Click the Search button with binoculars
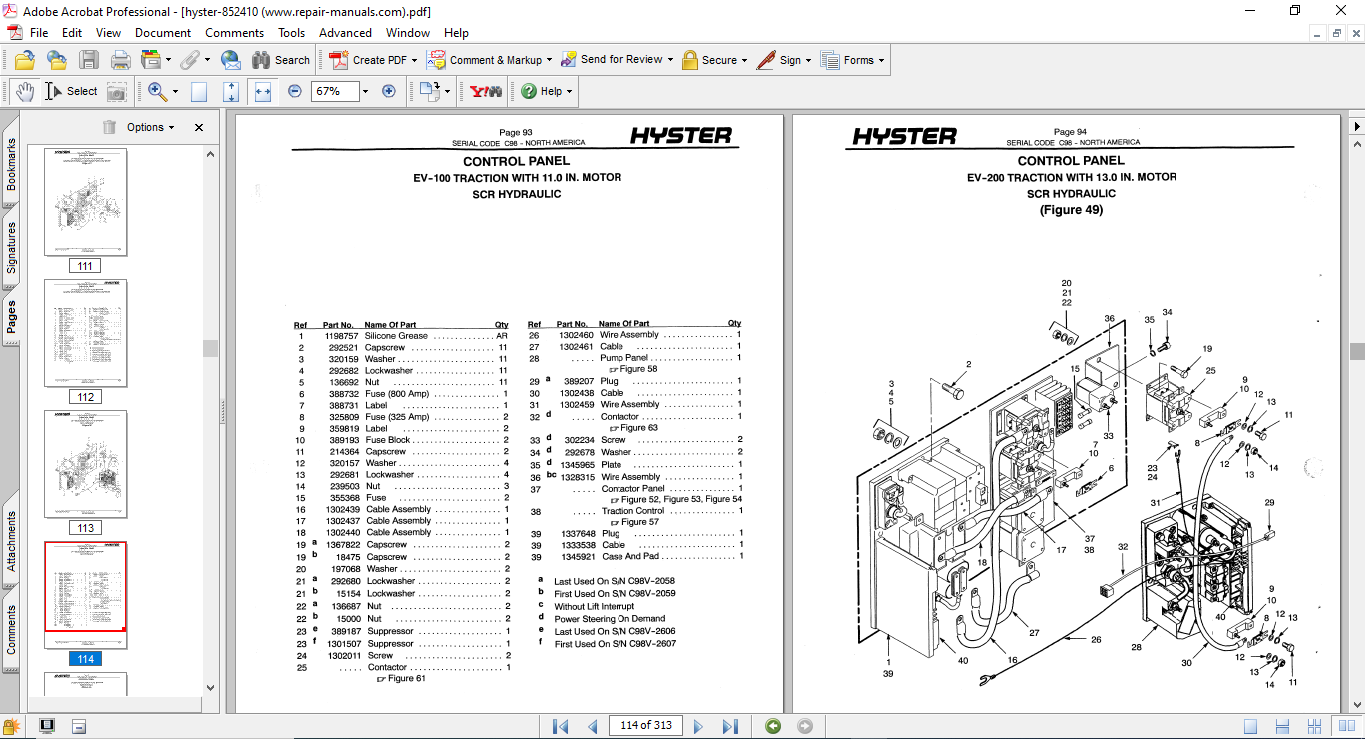Viewport: 1365px width, 739px height. [281, 60]
